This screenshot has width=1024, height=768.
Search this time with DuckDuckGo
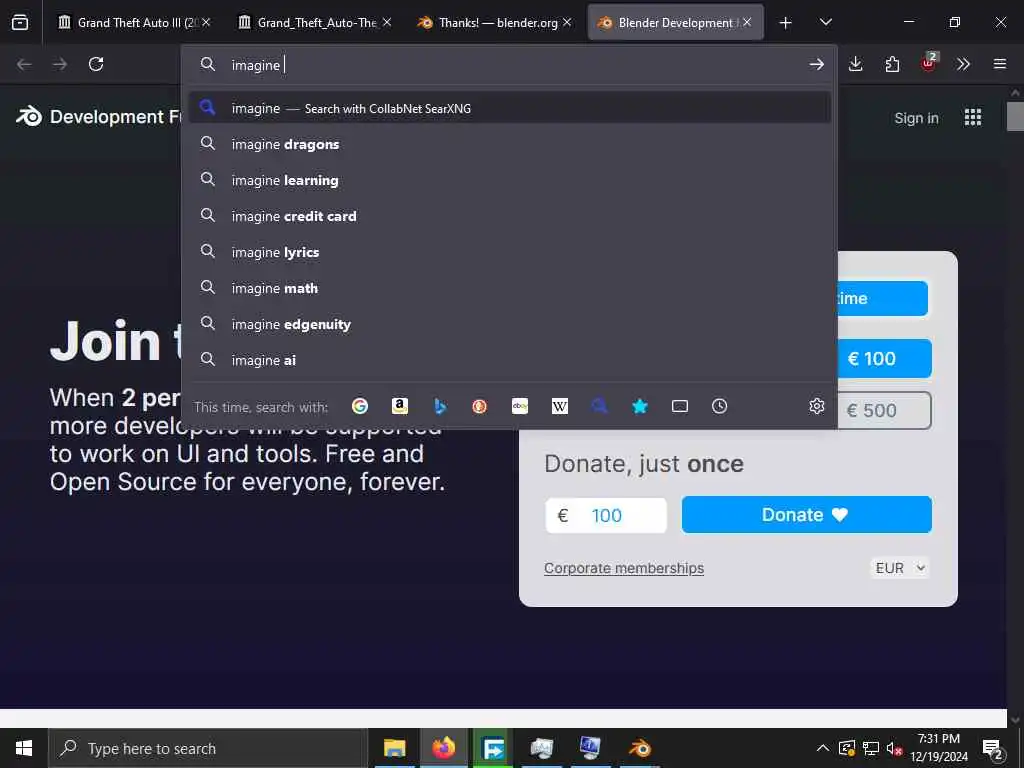pos(479,406)
